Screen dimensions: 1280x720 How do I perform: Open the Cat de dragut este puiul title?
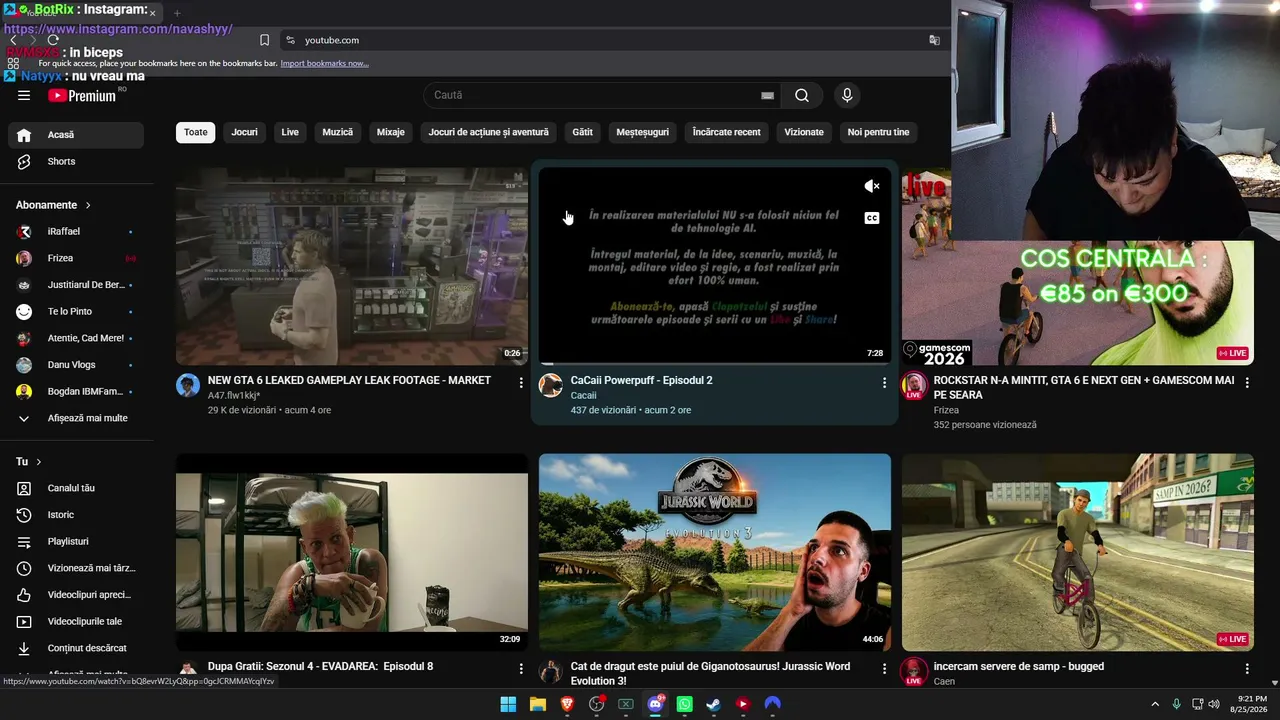[711, 674]
